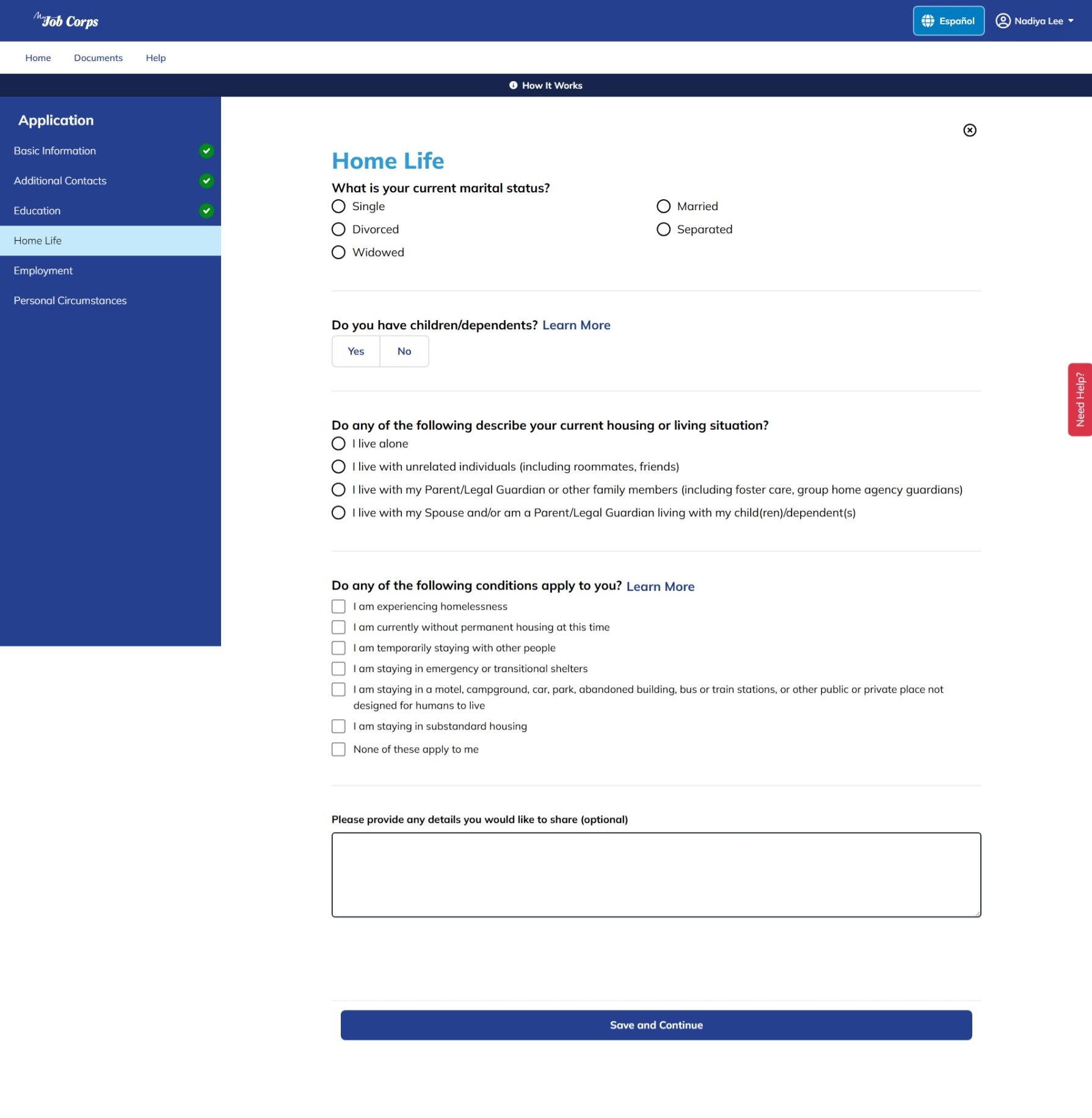Select Widowed marital status
This screenshot has width=1092, height=1118.
[x=338, y=253]
